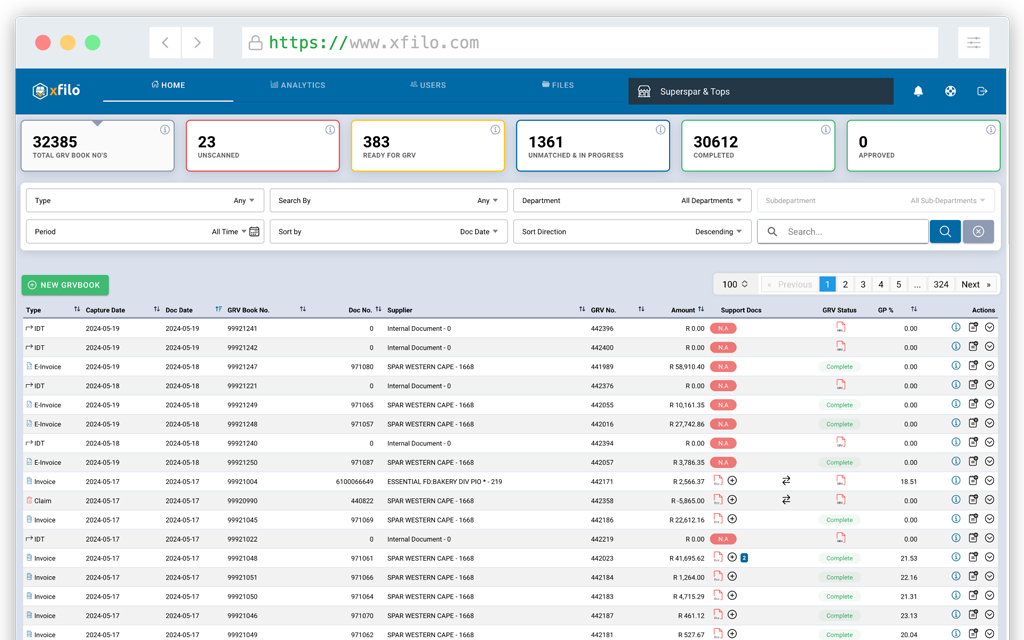Viewport: 1024px width, 640px height.
Task: Open the Files tab
Action: [558, 85]
